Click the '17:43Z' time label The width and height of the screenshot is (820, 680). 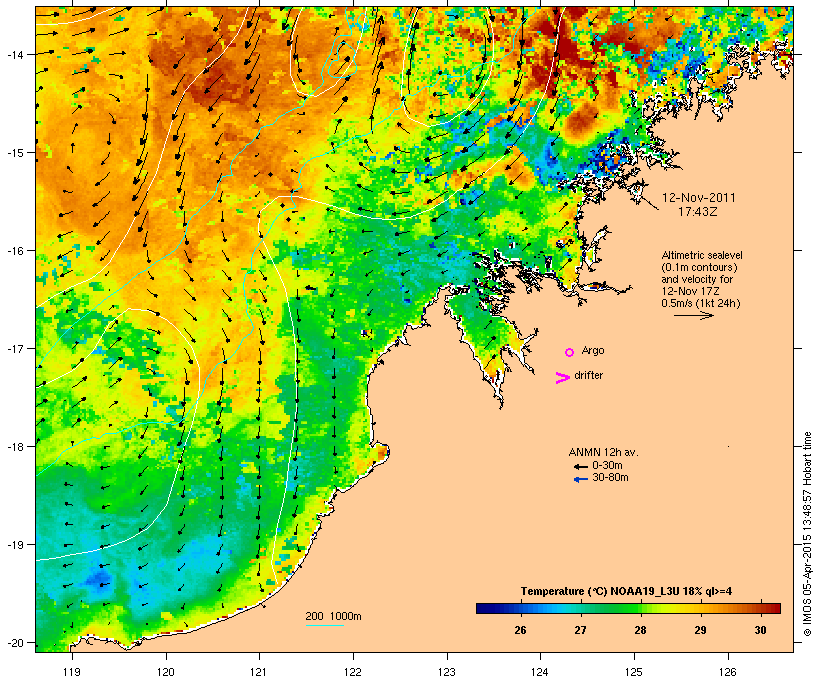[698, 212]
